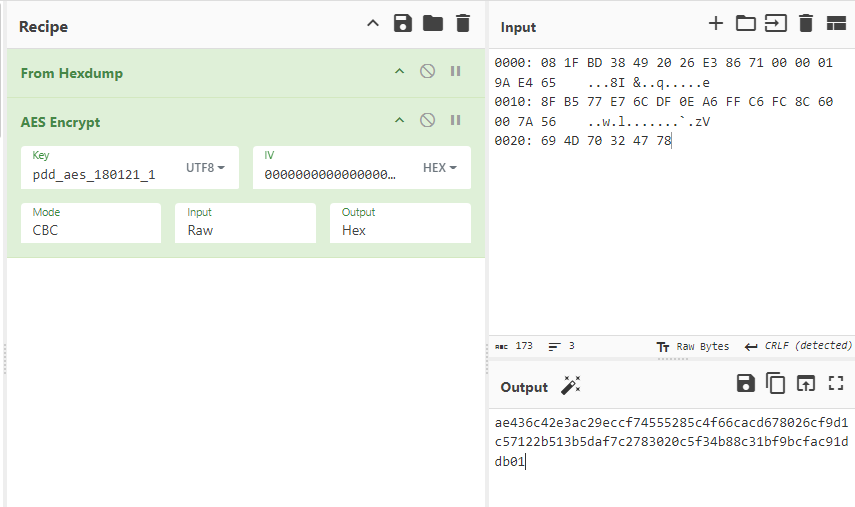Replace input with output

806,383
